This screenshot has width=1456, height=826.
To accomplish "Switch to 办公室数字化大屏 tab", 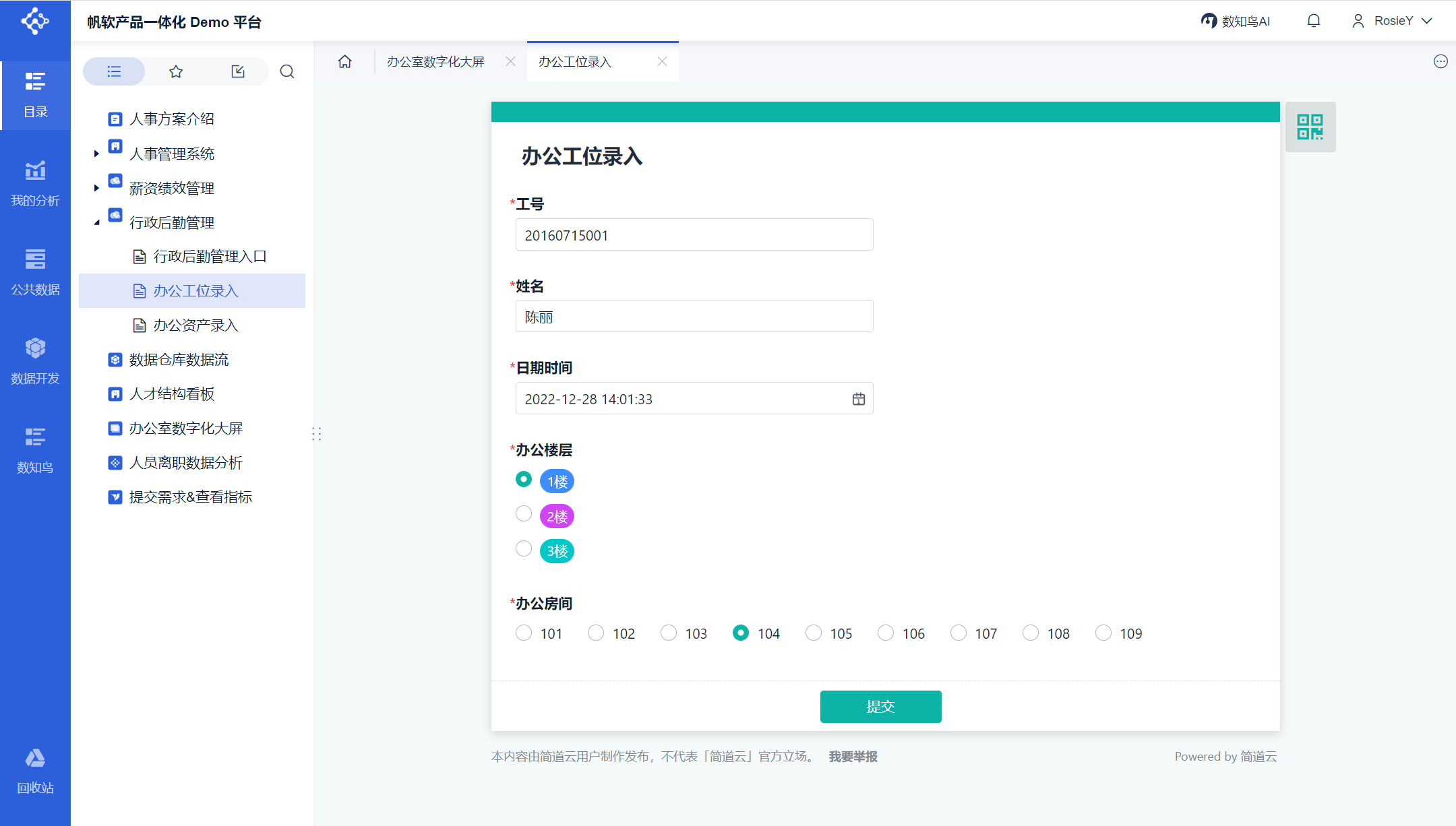I will [435, 62].
